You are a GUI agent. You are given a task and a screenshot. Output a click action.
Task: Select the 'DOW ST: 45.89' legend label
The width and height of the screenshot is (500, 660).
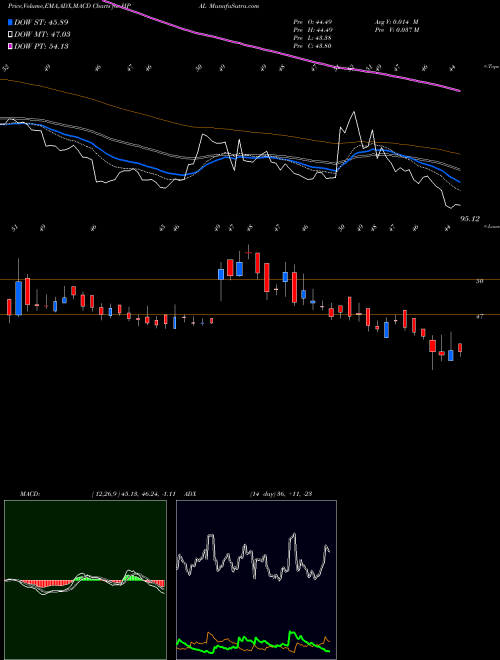pyautogui.click(x=41, y=22)
